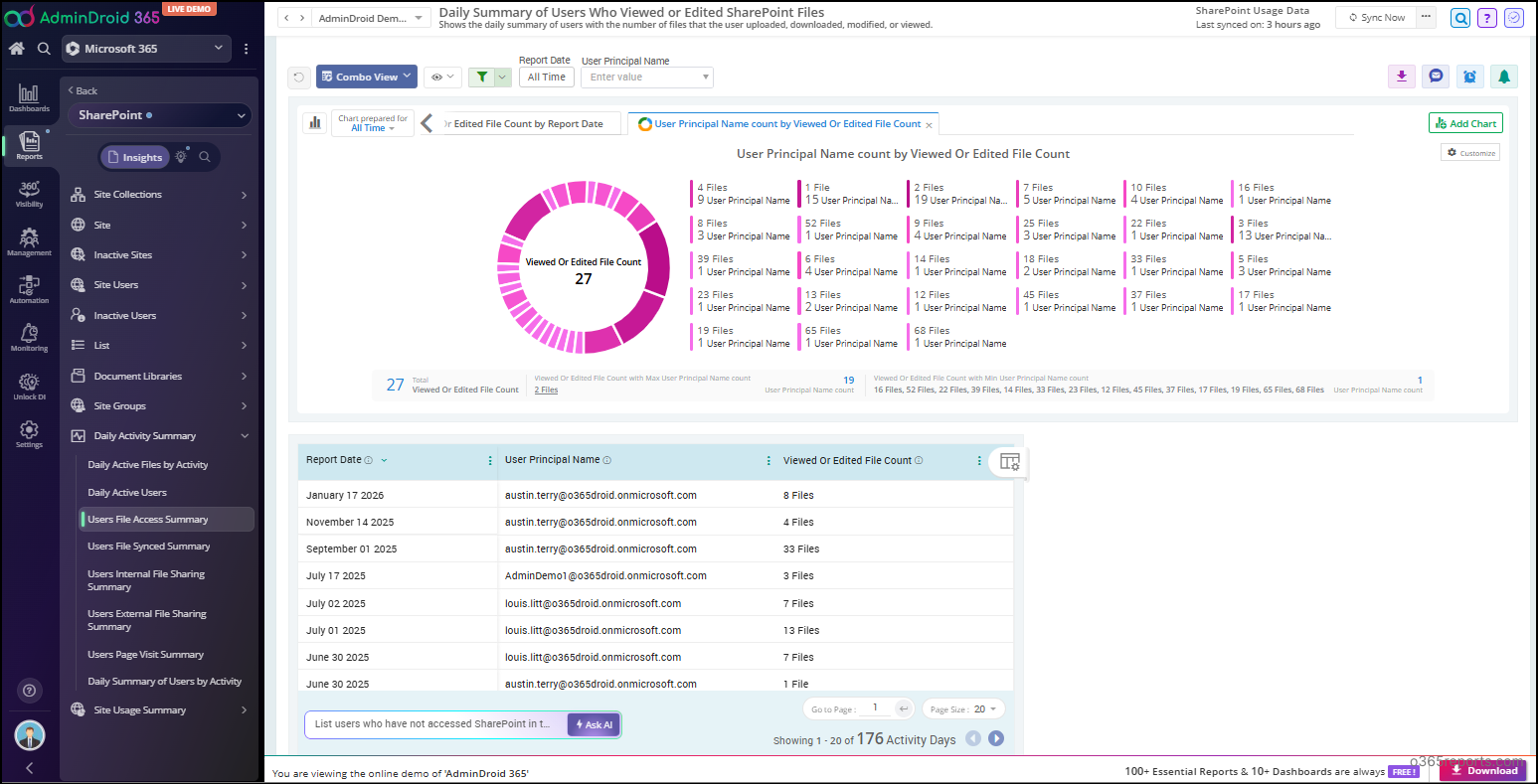Open the purple question mark help icon
Image resolution: width=1538 pixels, height=784 pixels.
click(x=1487, y=18)
